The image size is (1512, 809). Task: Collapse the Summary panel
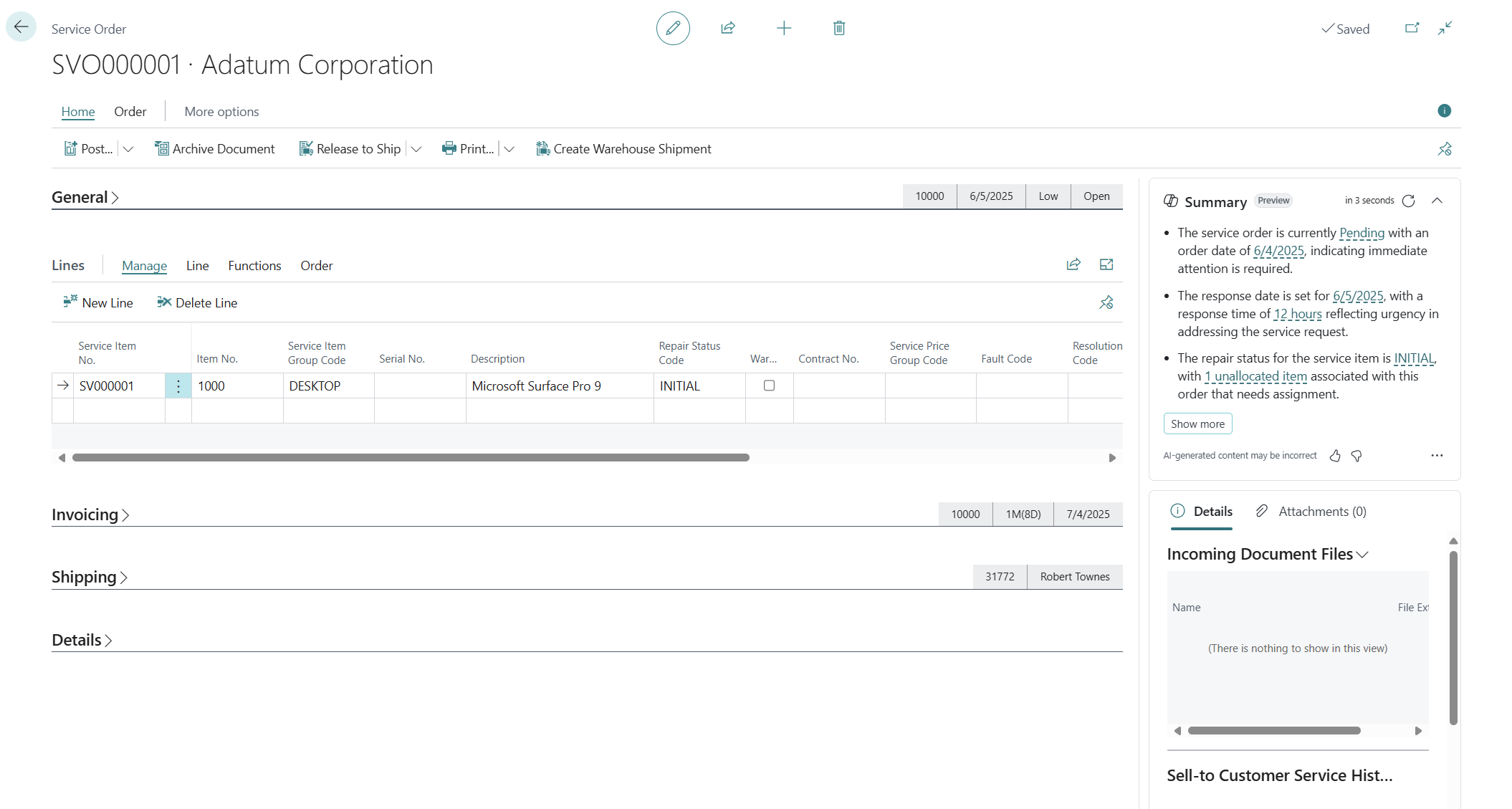click(x=1437, y=201)
